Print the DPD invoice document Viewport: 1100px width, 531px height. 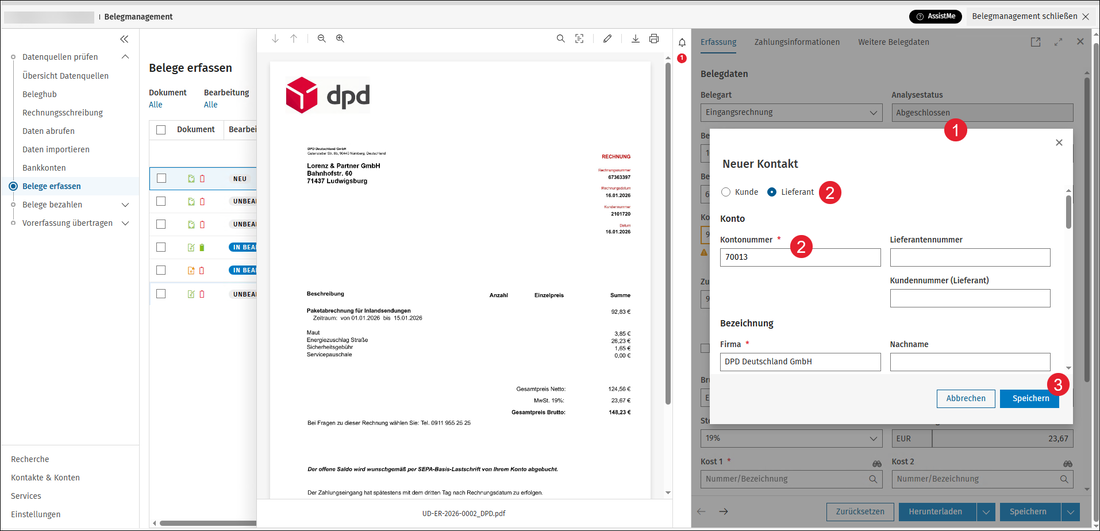pos(655,39)
